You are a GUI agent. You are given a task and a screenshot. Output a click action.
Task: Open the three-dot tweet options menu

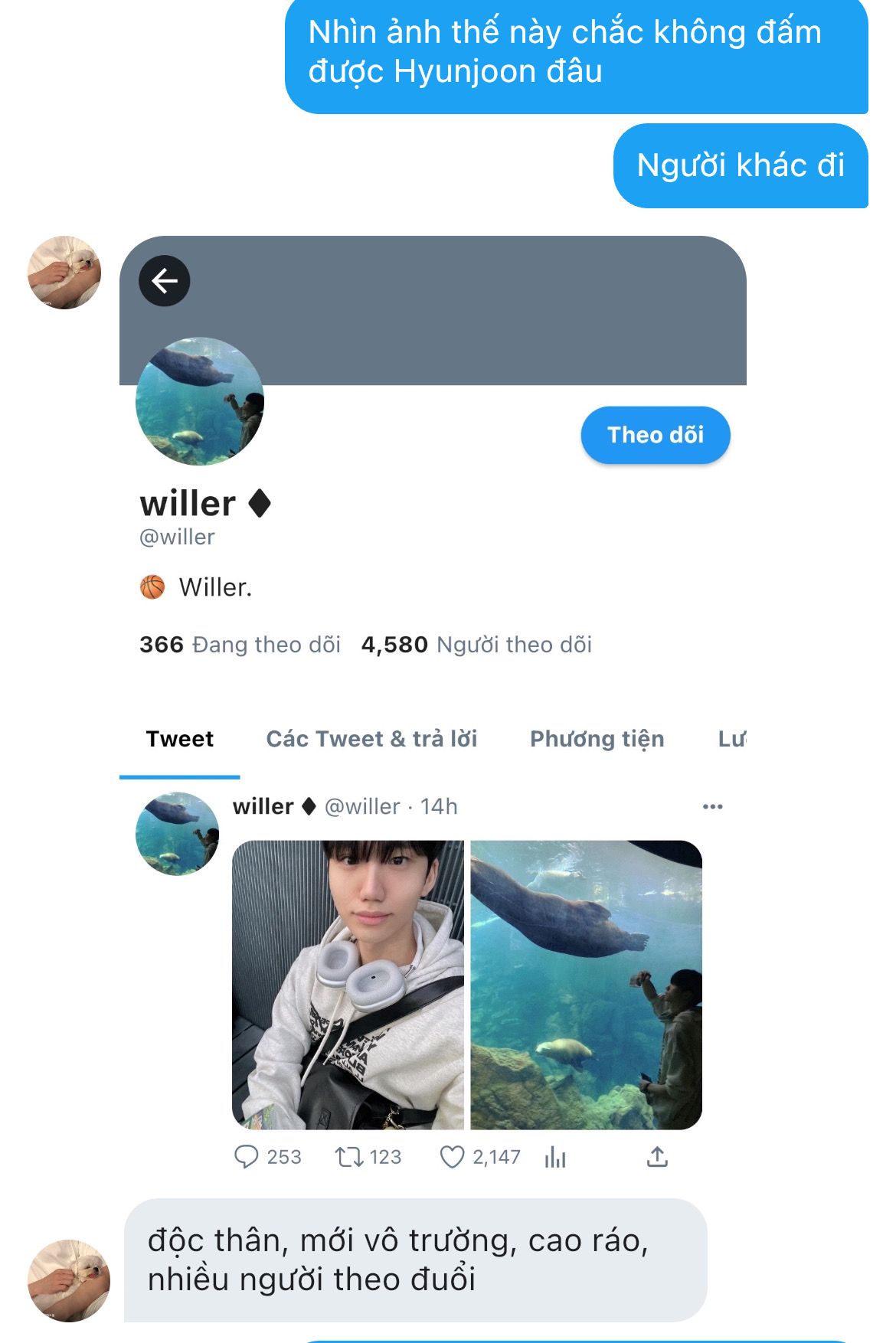point(712,806)
